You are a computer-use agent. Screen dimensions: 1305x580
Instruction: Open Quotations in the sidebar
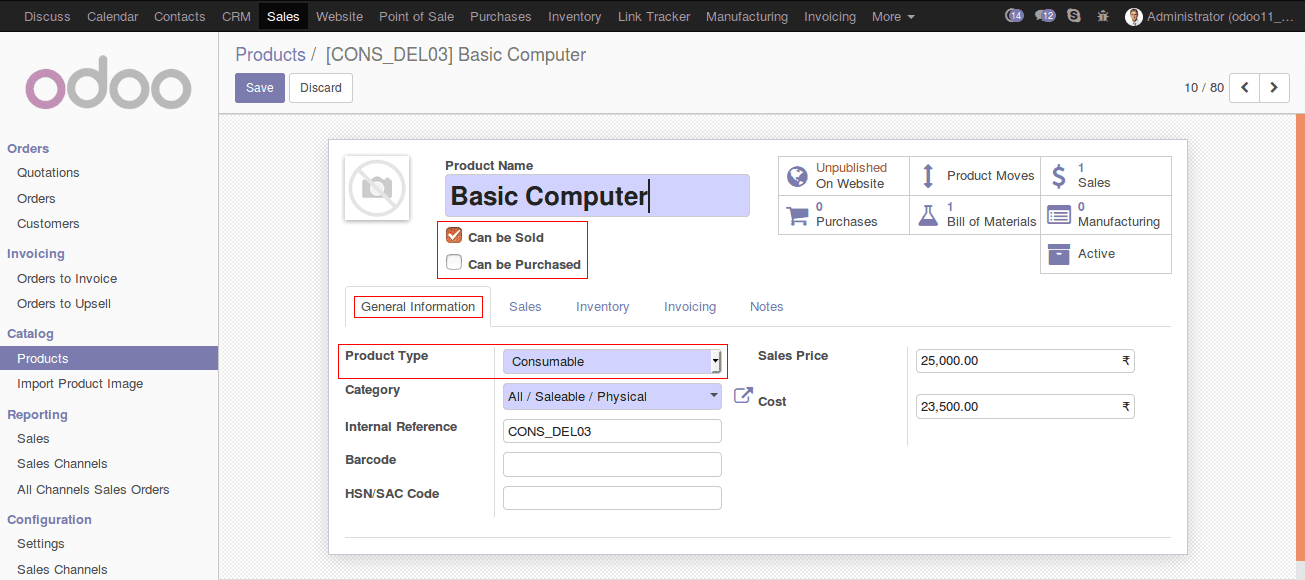coord(48,173)
